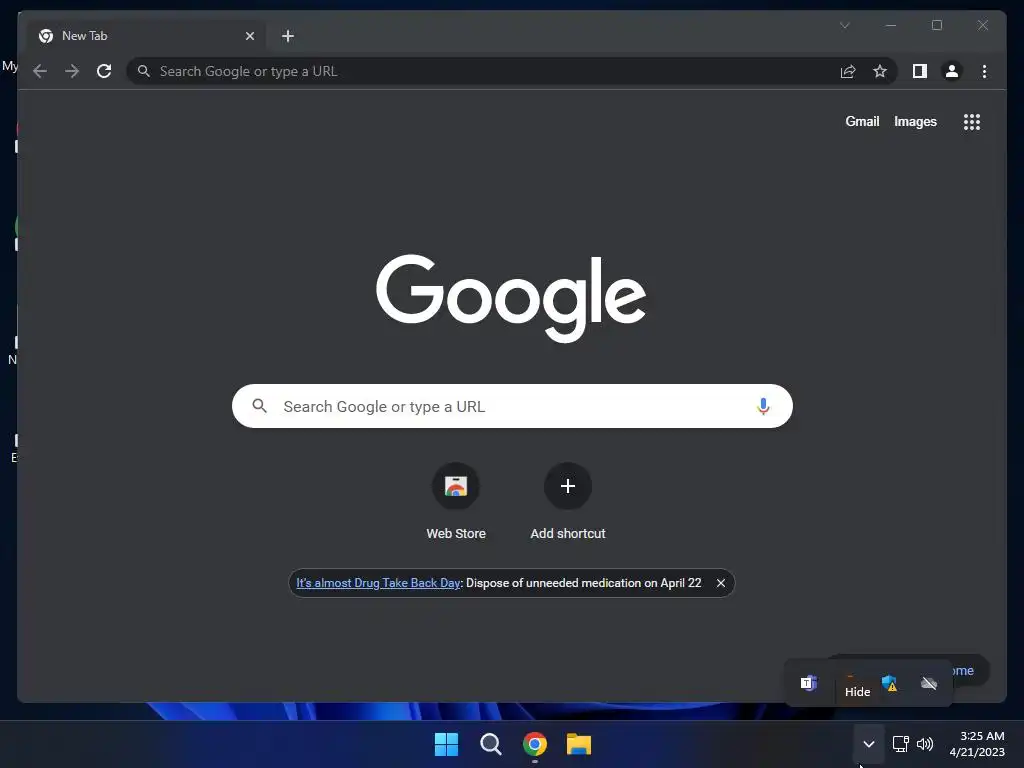1024x768 pixels.
Task: Focus the Google search box on the page
Action: 512,406
